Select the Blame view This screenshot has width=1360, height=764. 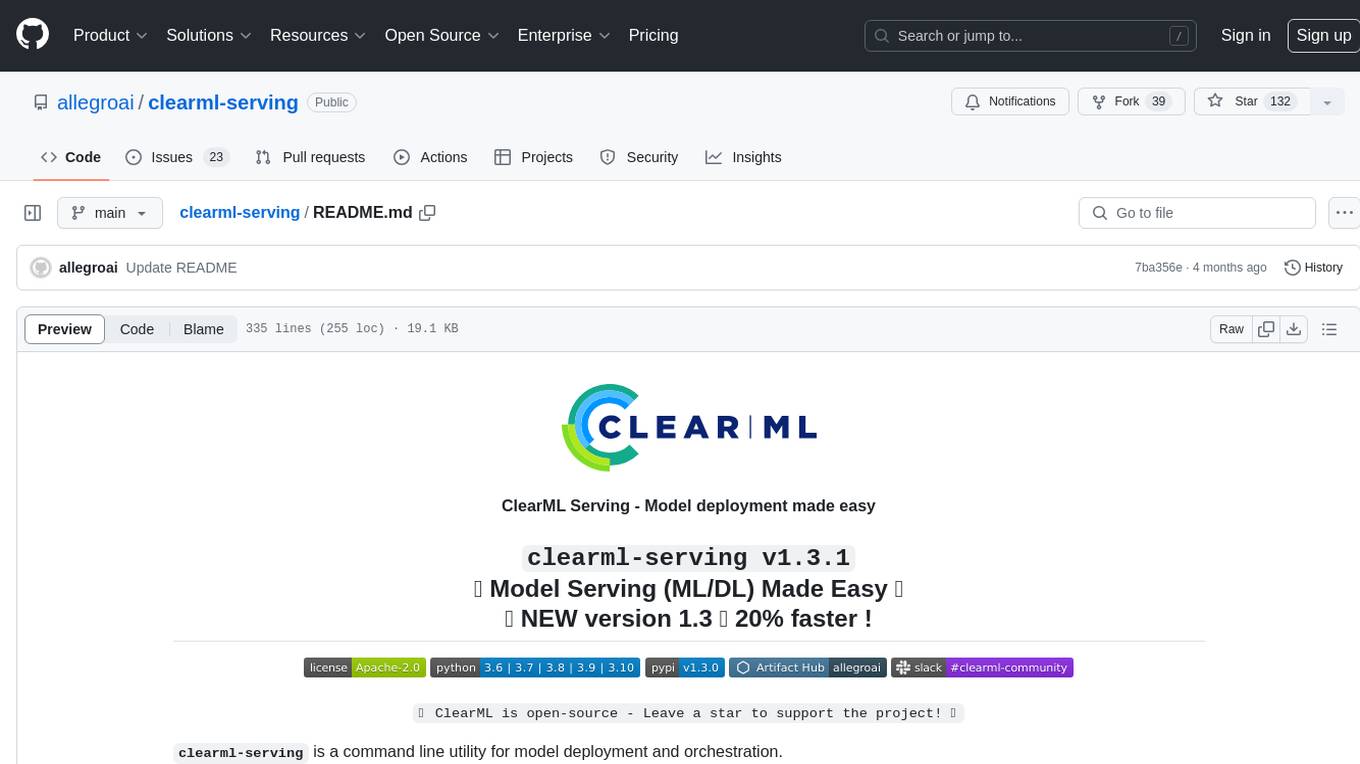point(203,329)
